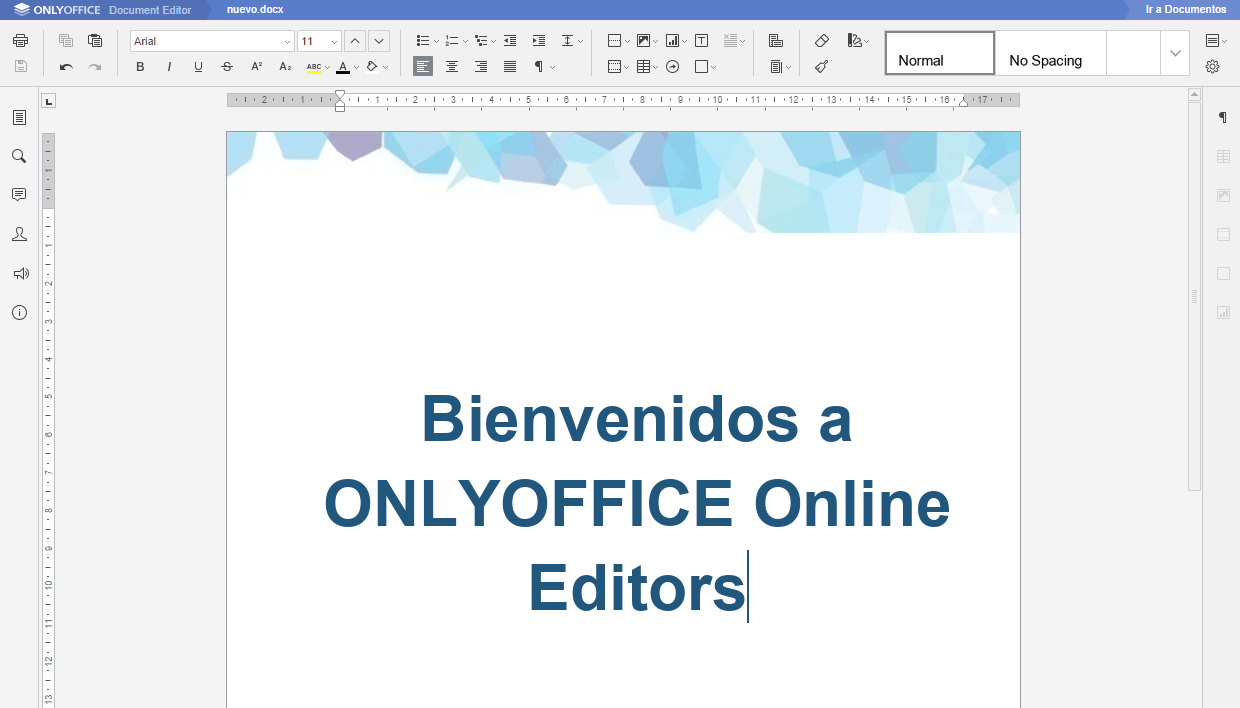This screenshot has height=708, width=1240.
Task: Toggle subscript formatting
Action: pyautogui.click(x=285, y=67)
